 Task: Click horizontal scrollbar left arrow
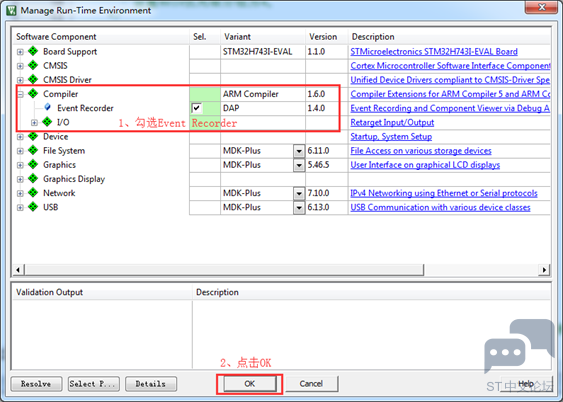point(18,270)
